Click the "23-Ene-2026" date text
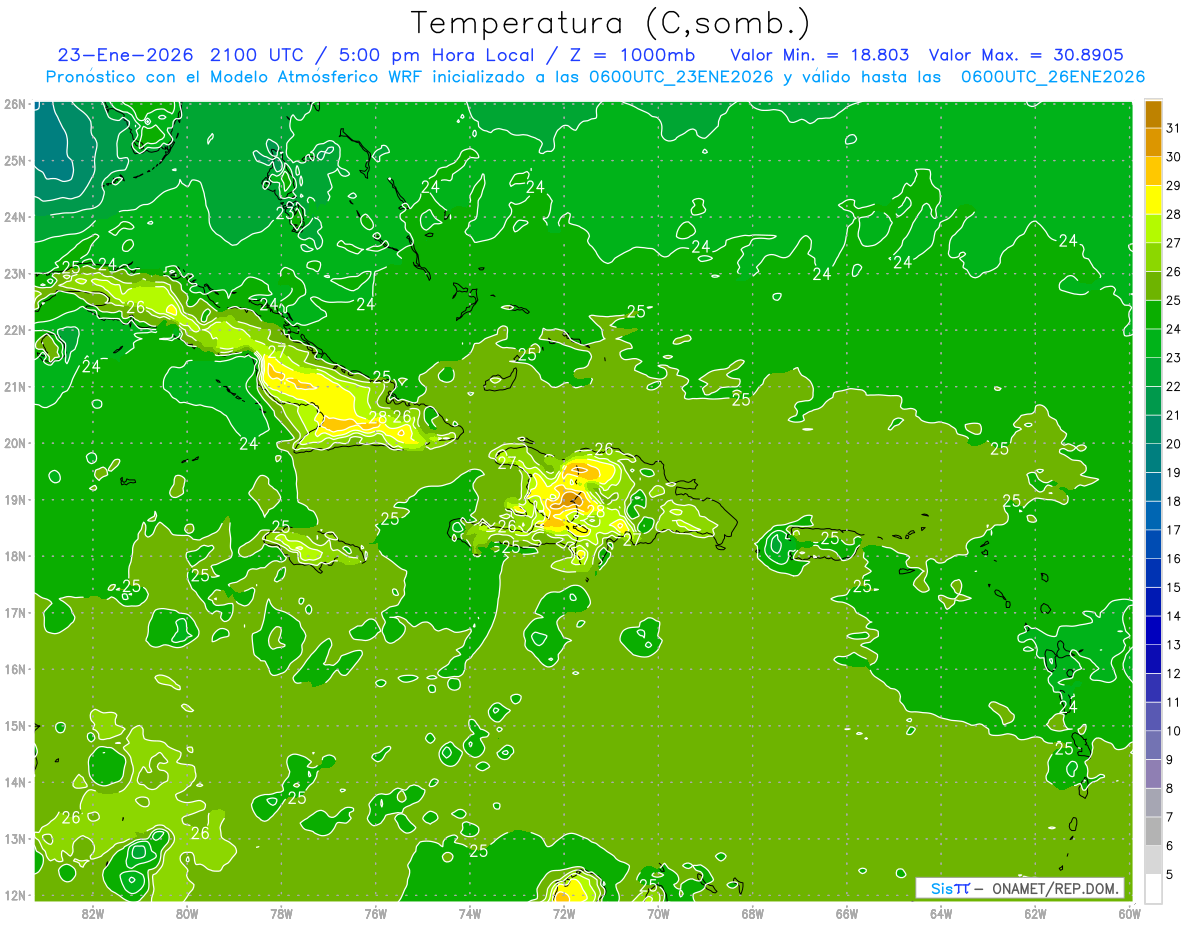The image size is (1200, 927). click(125, 55)
